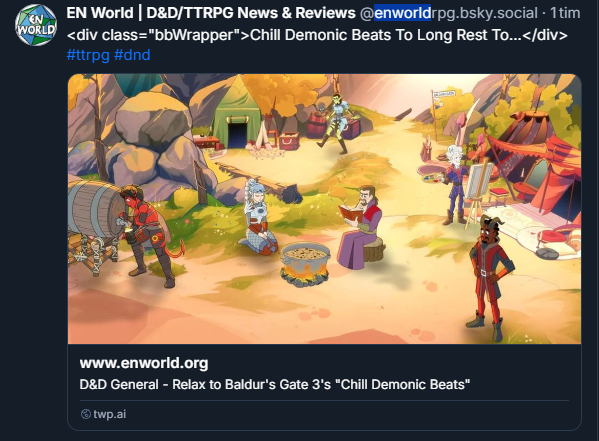
Task: Click the www.enworld.org domain in link card
Action: (x=144, y=363)
